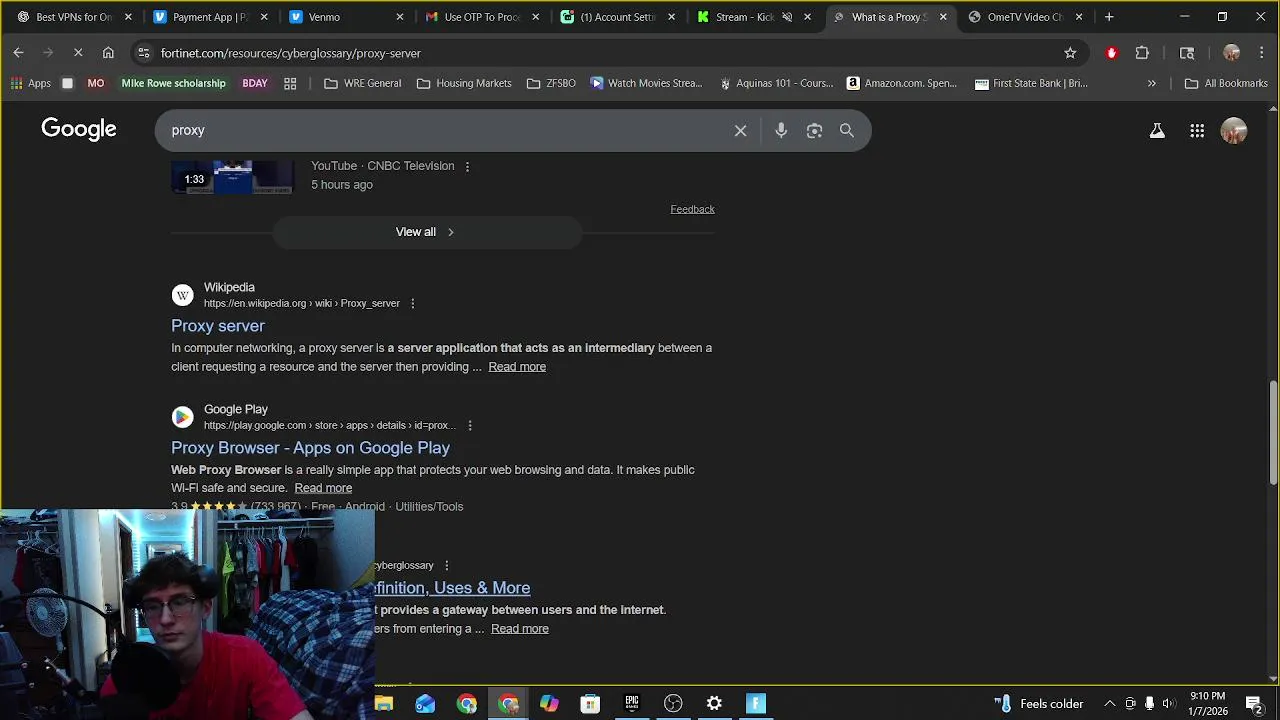Open Housing Markets bookmark folder
Screen dimensions: 1280x720
[x=464, y=83]
